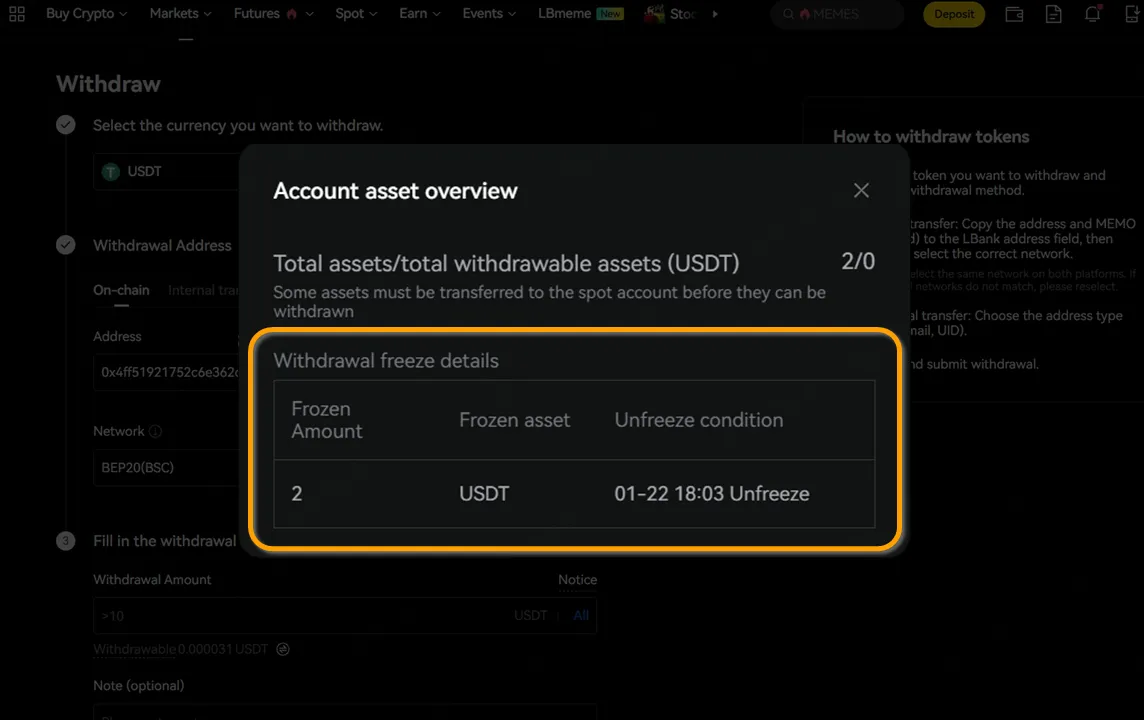Click the header nav scroll-right arrow
This screenshot has height=720, width=1144.
715,14
